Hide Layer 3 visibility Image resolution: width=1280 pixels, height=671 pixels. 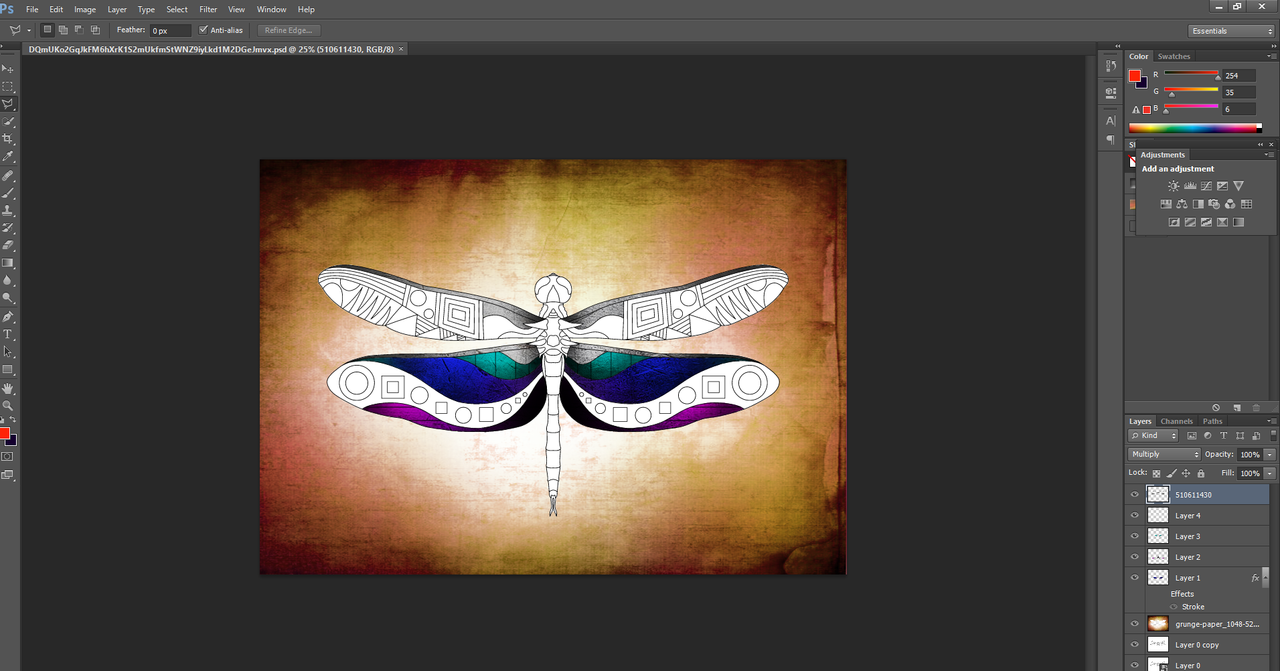tap(1134, 536)
